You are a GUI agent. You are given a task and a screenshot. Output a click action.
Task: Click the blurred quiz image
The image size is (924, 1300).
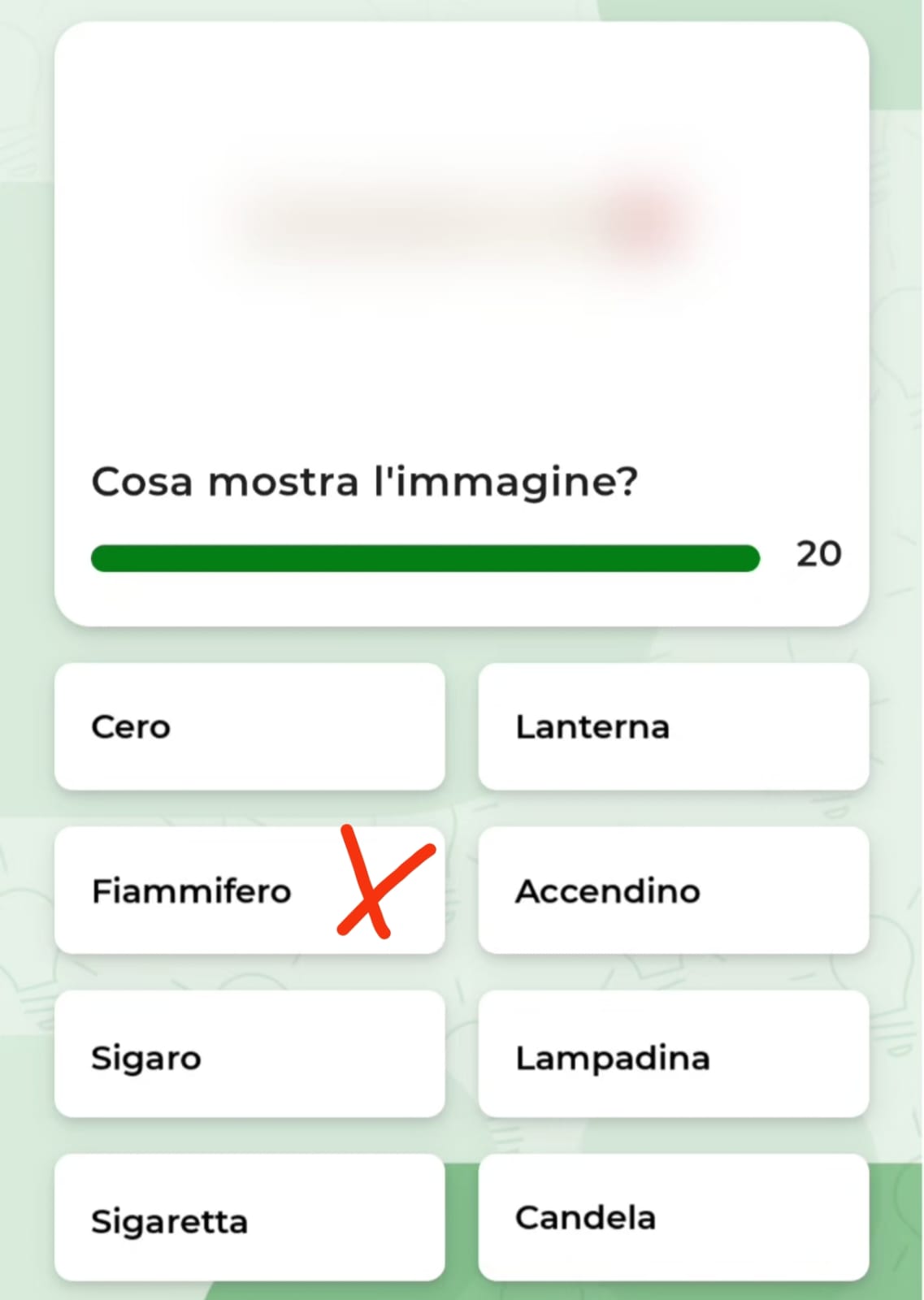click(460, 221)
